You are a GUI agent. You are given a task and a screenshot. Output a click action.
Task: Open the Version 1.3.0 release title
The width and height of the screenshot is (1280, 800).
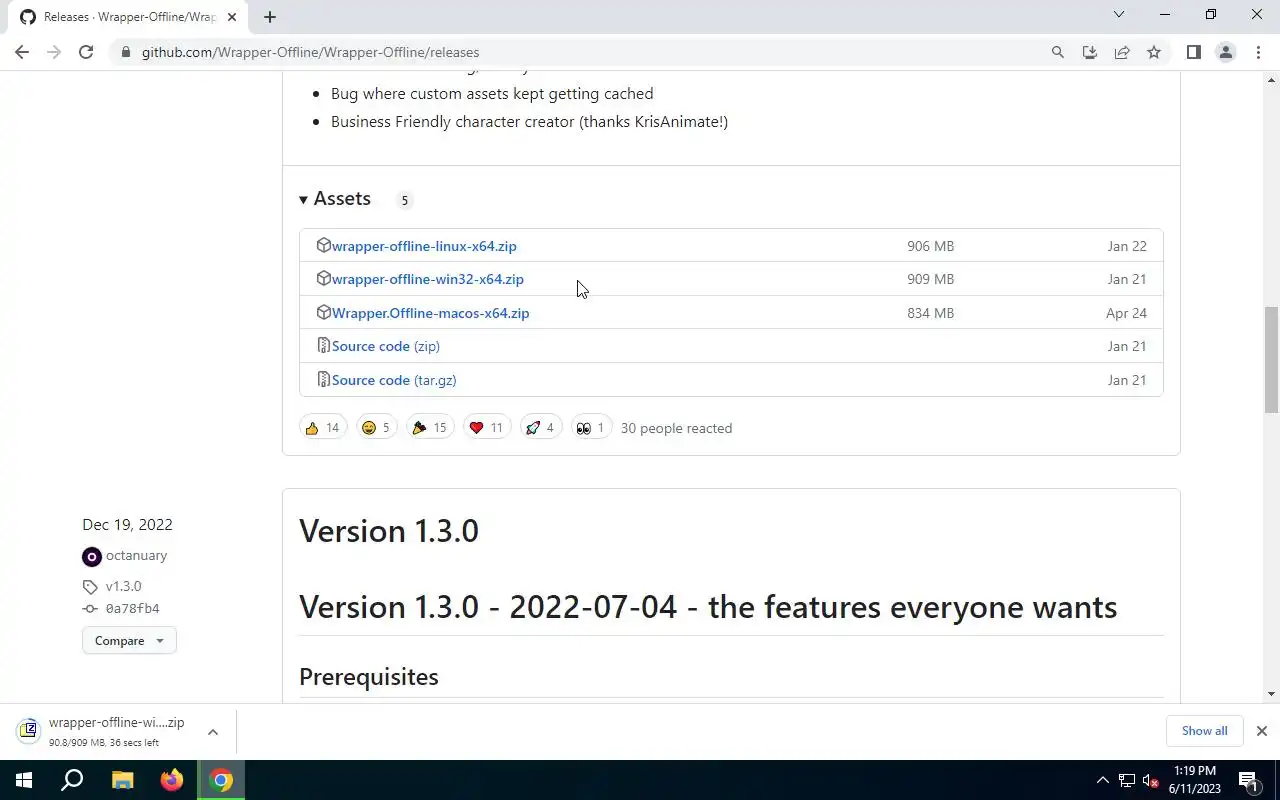point(389,531)
